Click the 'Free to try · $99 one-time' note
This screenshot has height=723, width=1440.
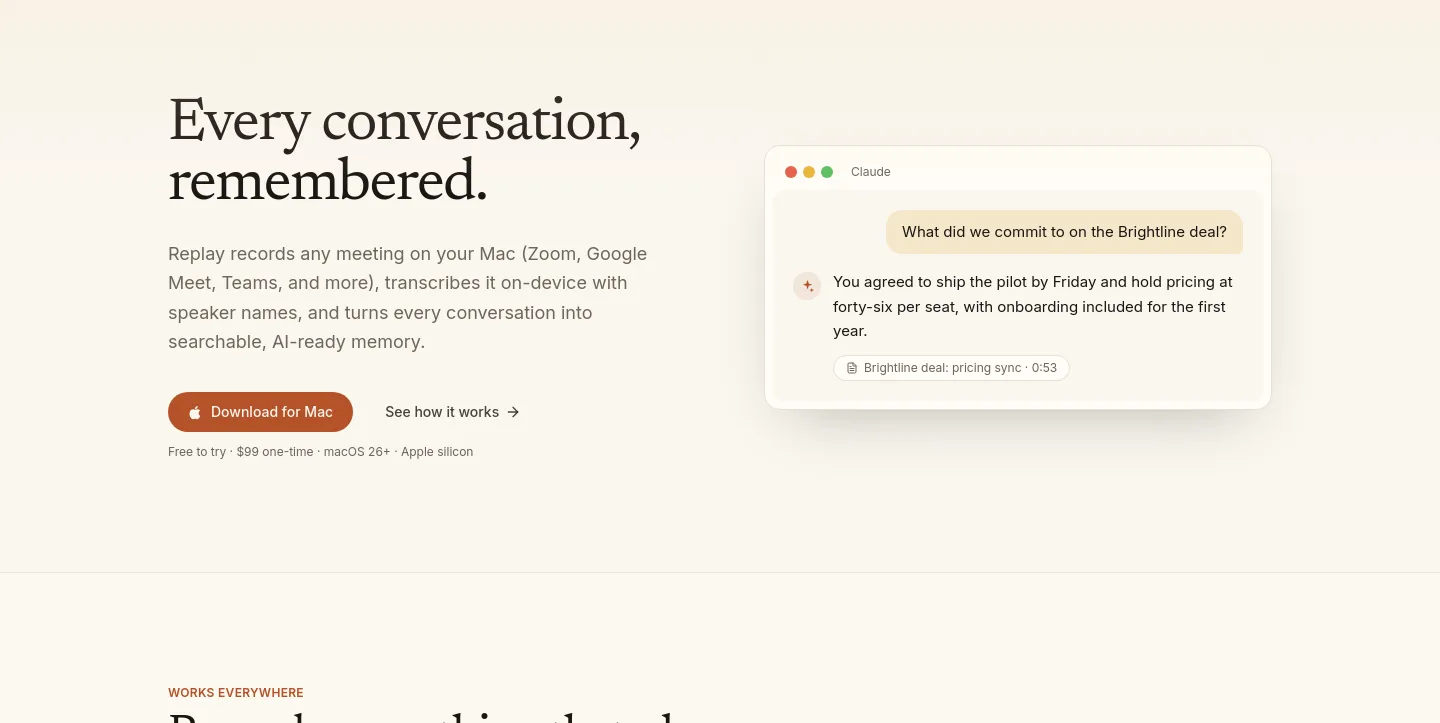[x=320, y=452]
